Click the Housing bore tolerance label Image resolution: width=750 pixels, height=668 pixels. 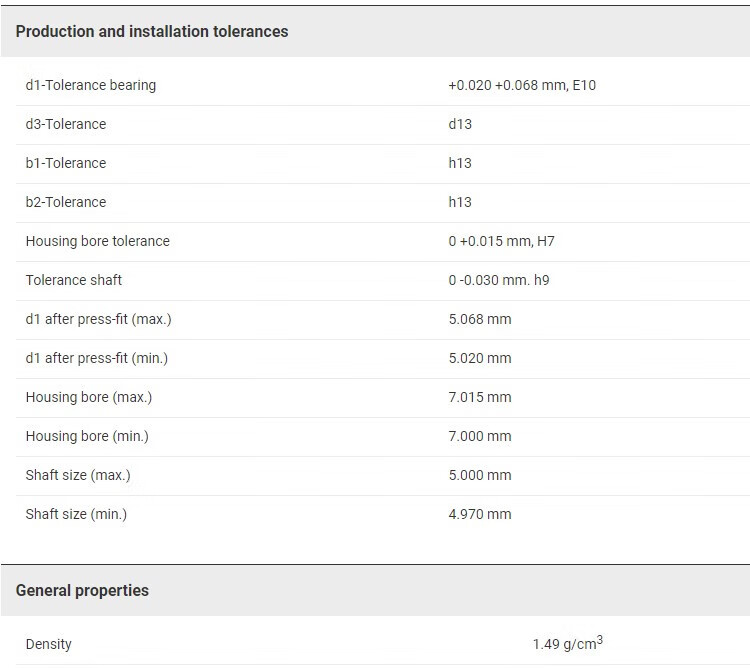(98, 241)
